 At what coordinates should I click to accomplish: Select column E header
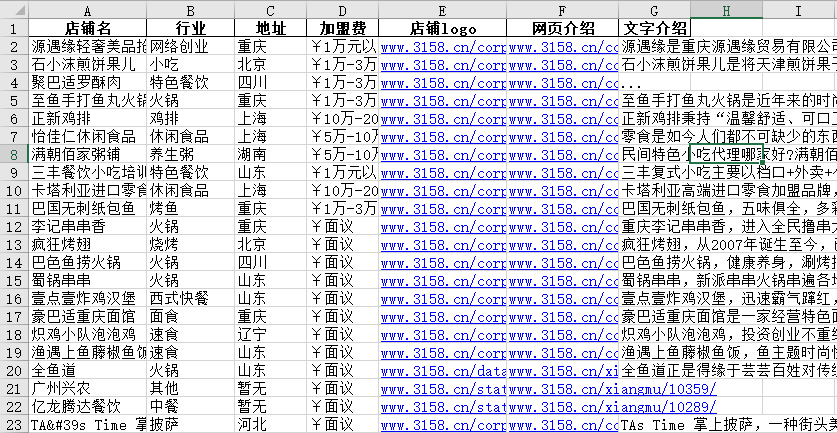click(443, 10)
